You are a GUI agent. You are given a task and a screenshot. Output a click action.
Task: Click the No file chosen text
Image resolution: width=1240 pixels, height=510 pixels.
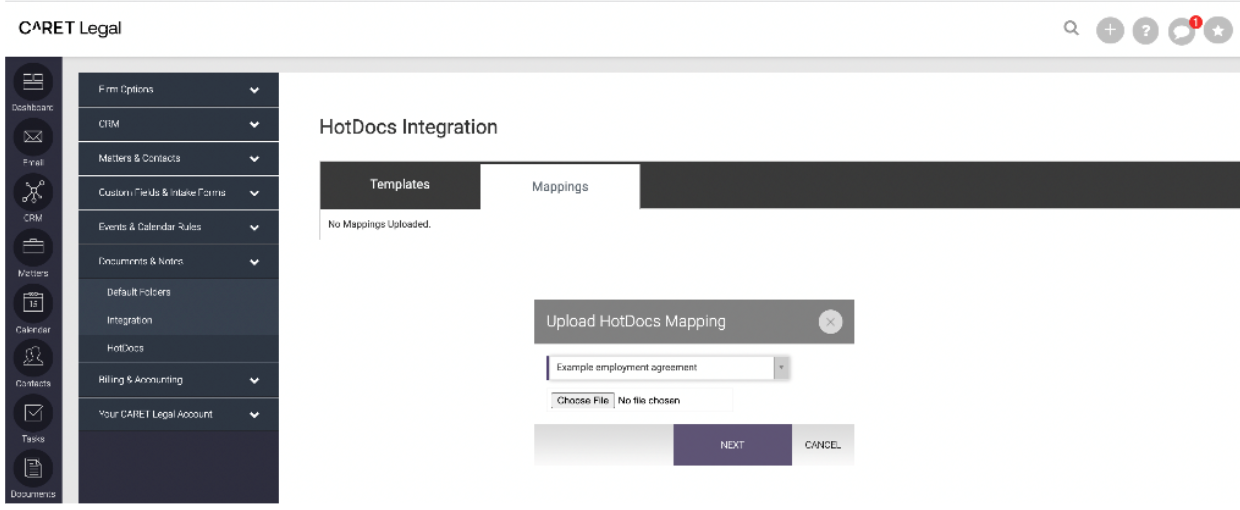pyautogui.click(x=649, y=401)
